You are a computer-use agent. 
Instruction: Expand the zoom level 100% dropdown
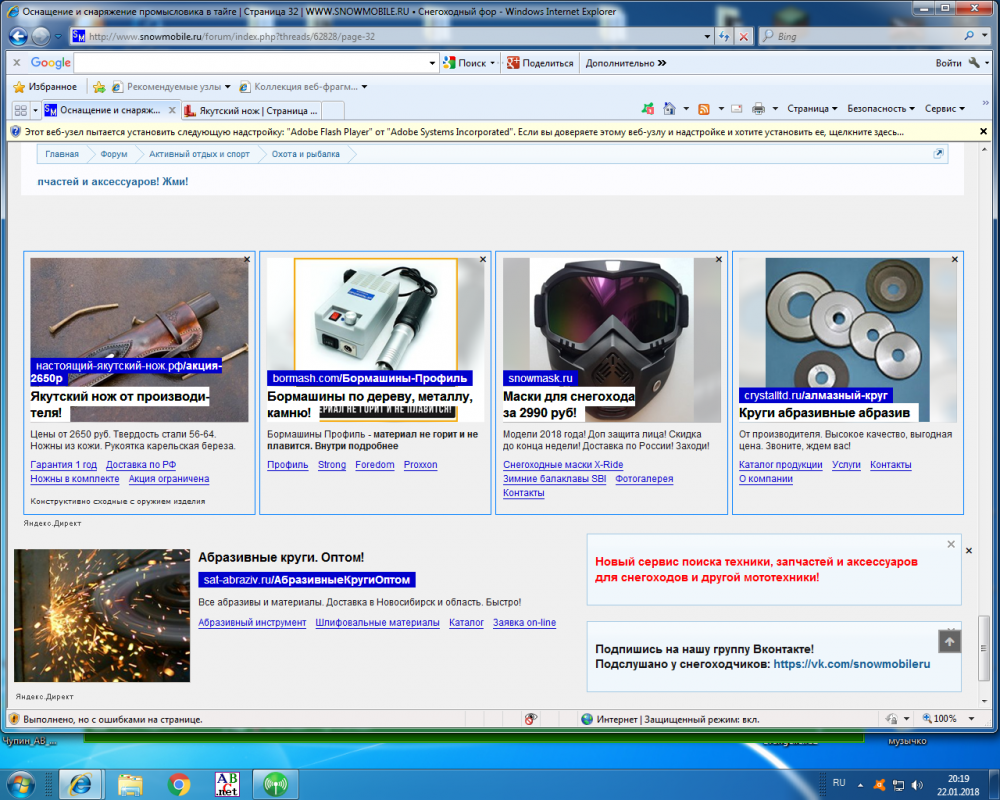[964, 719]
